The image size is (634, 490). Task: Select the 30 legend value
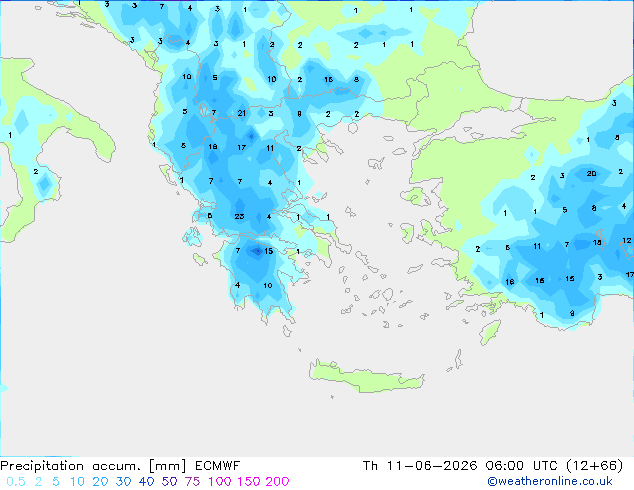pyautogui.click(x=123, y=482)
